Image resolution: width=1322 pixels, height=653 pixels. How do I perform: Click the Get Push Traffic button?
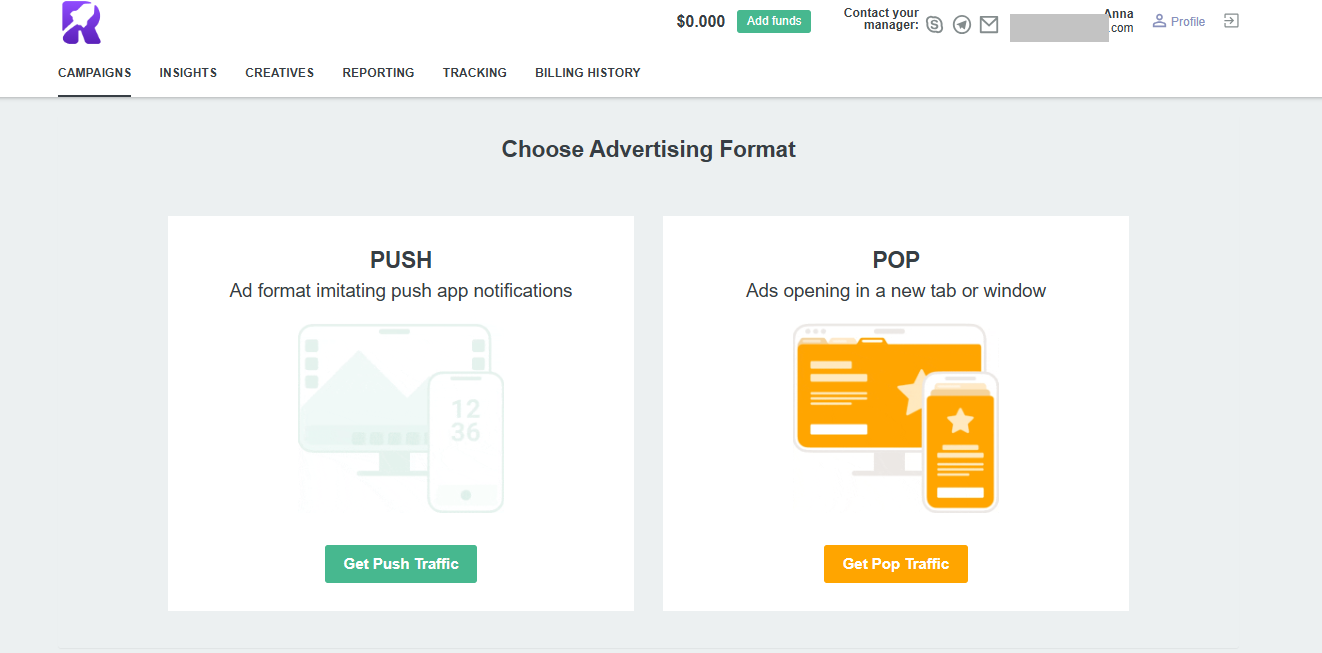pyautogui.click(x=400, y=564)
